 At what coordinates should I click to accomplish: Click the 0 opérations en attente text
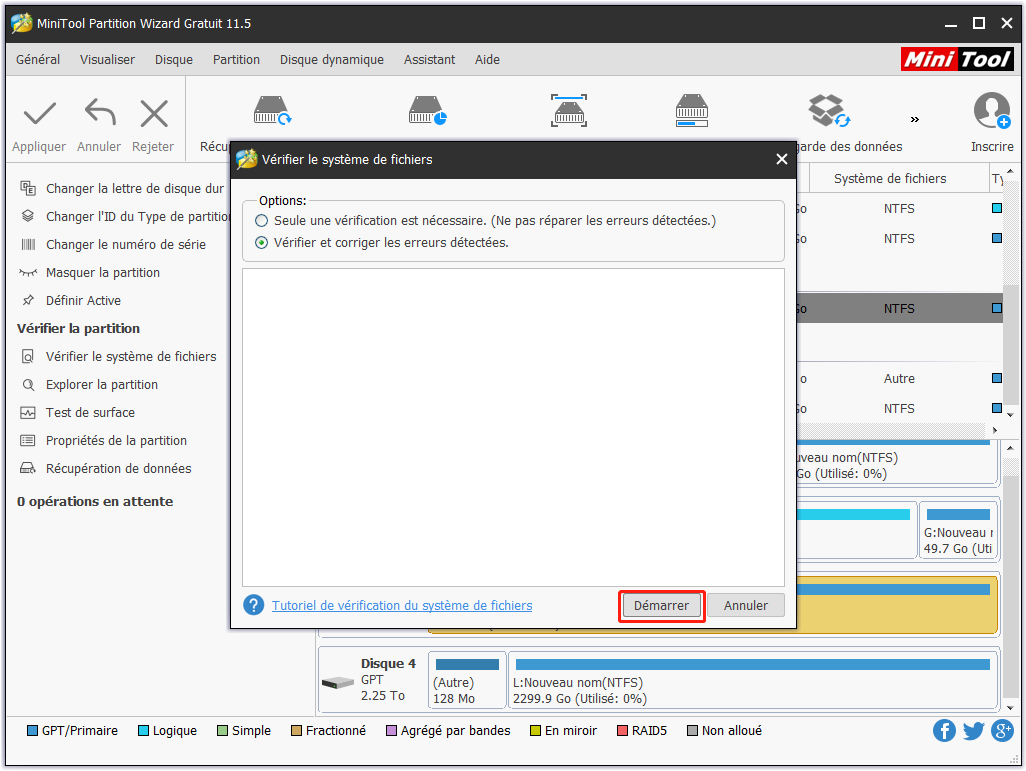[95, 502]
